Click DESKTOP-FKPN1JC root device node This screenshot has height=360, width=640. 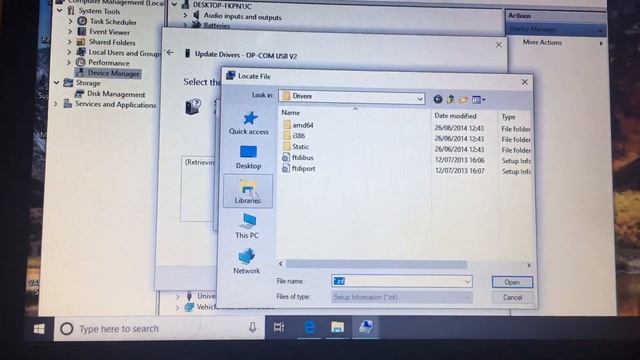click(222, 6)
